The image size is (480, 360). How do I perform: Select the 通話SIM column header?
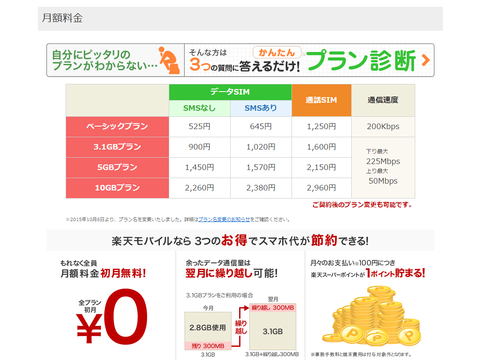tap(321, 100)
